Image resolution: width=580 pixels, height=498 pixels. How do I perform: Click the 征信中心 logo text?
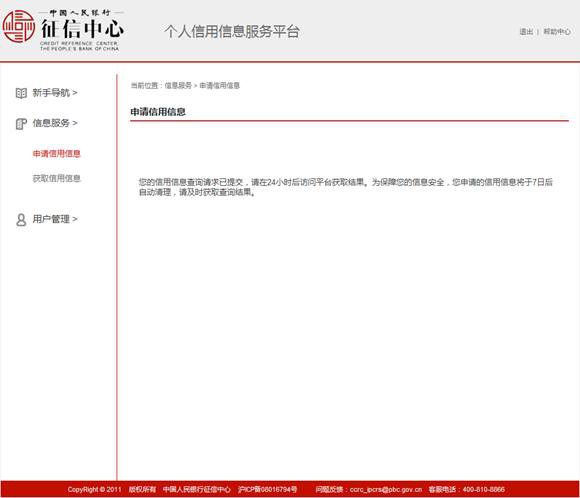[x=82, y=29]
